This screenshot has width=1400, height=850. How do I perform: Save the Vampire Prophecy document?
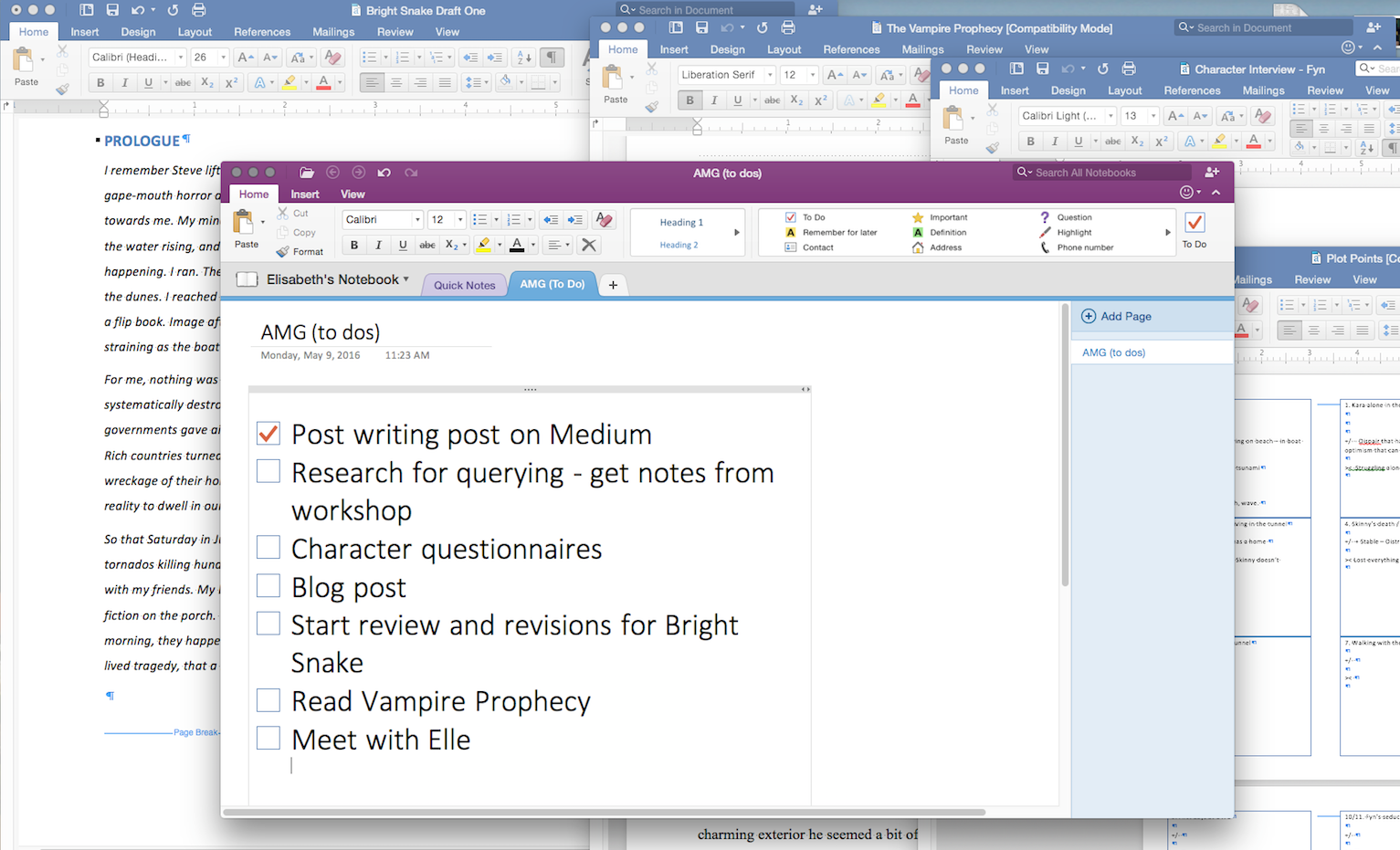701,28
